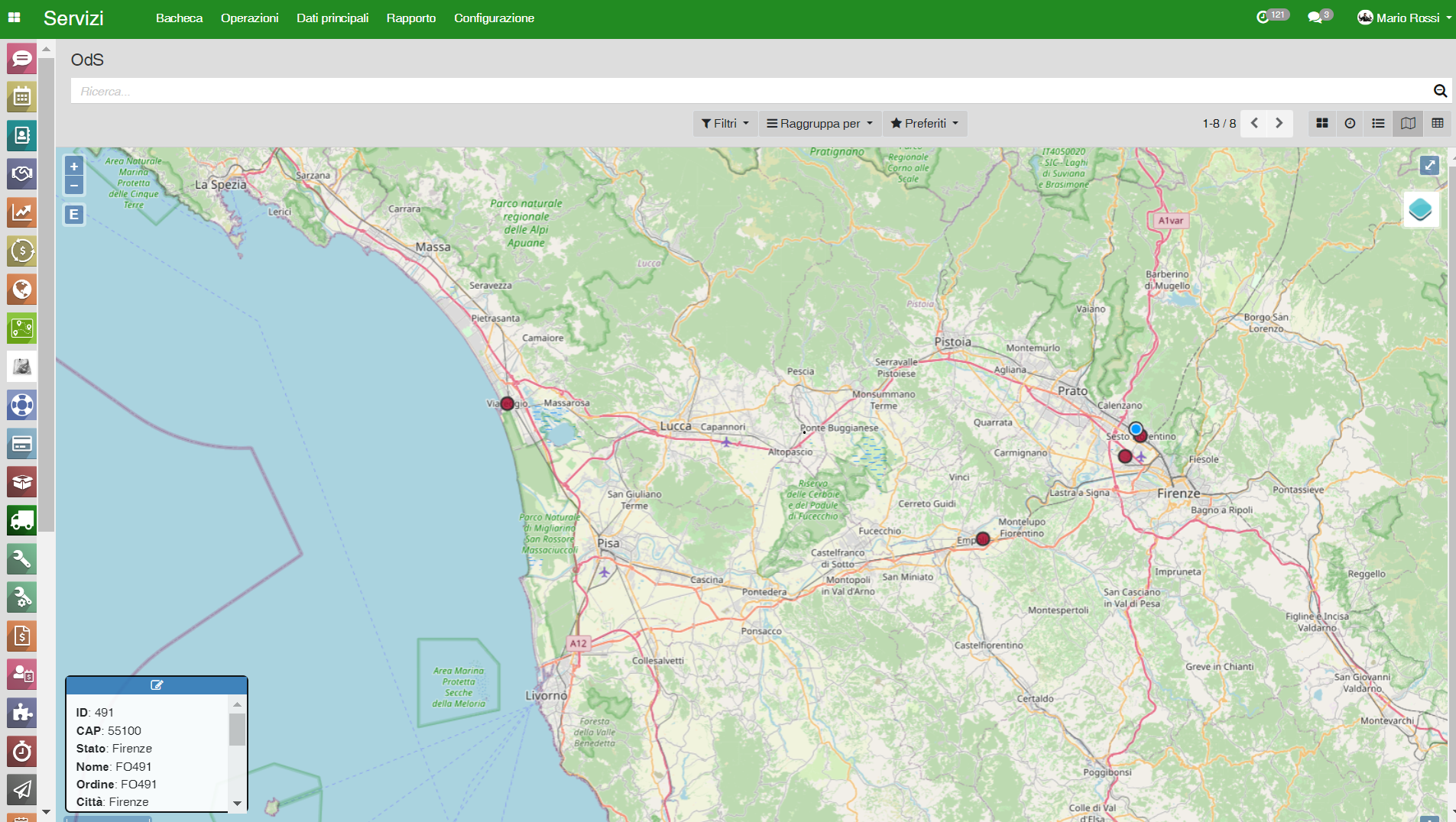Open the lifebuoy Helpdesk app
The image size is (1456, 822).
coord(21,405)
